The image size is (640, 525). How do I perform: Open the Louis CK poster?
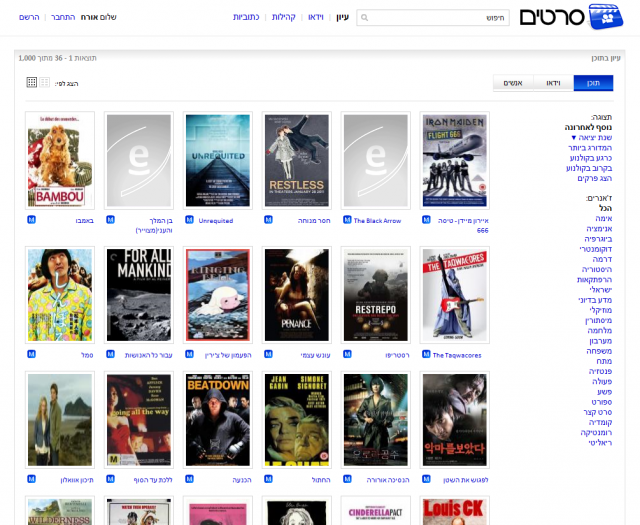tap(455, 510)
